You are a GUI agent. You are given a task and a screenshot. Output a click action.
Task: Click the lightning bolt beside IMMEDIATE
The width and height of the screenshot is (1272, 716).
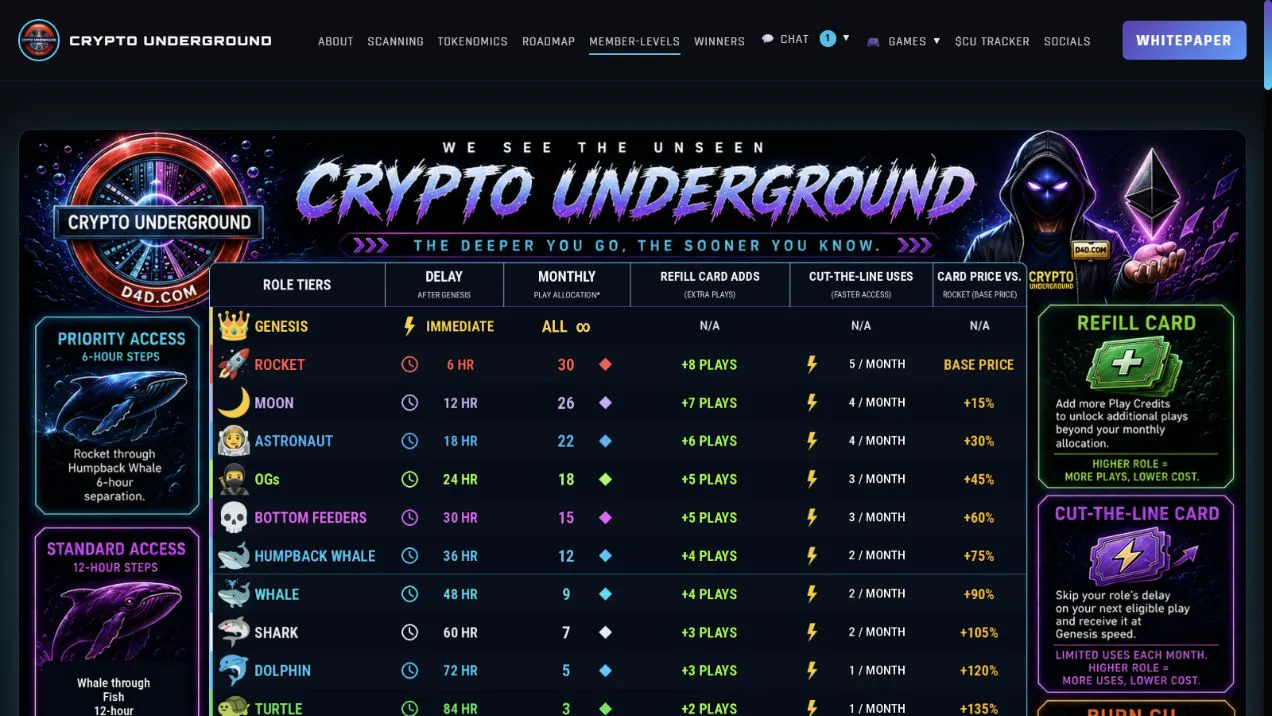point(408,326)
